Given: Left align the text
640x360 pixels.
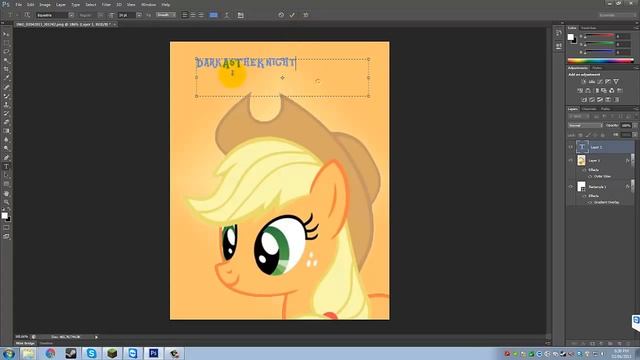Looking at the screenshot, I should pos(185,15).
